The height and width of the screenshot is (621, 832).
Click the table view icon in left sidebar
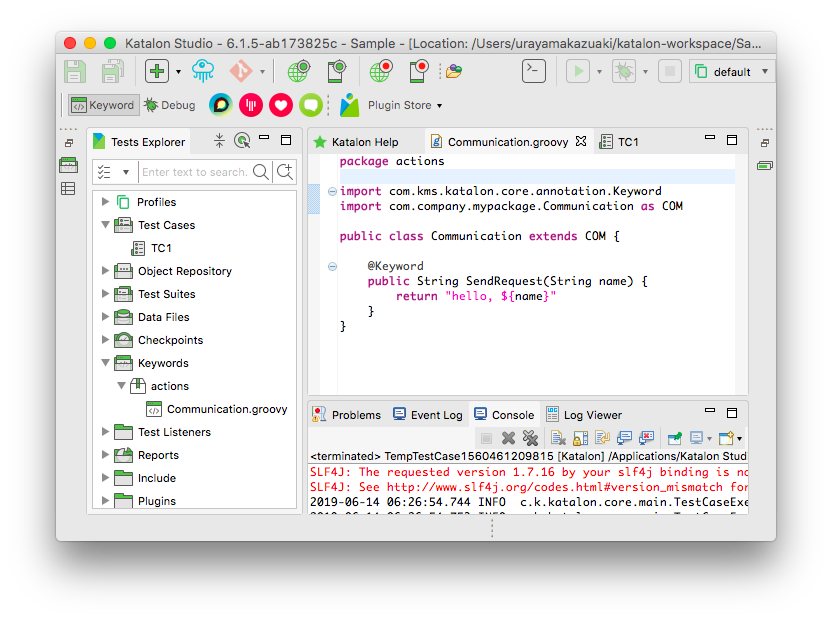68,188
